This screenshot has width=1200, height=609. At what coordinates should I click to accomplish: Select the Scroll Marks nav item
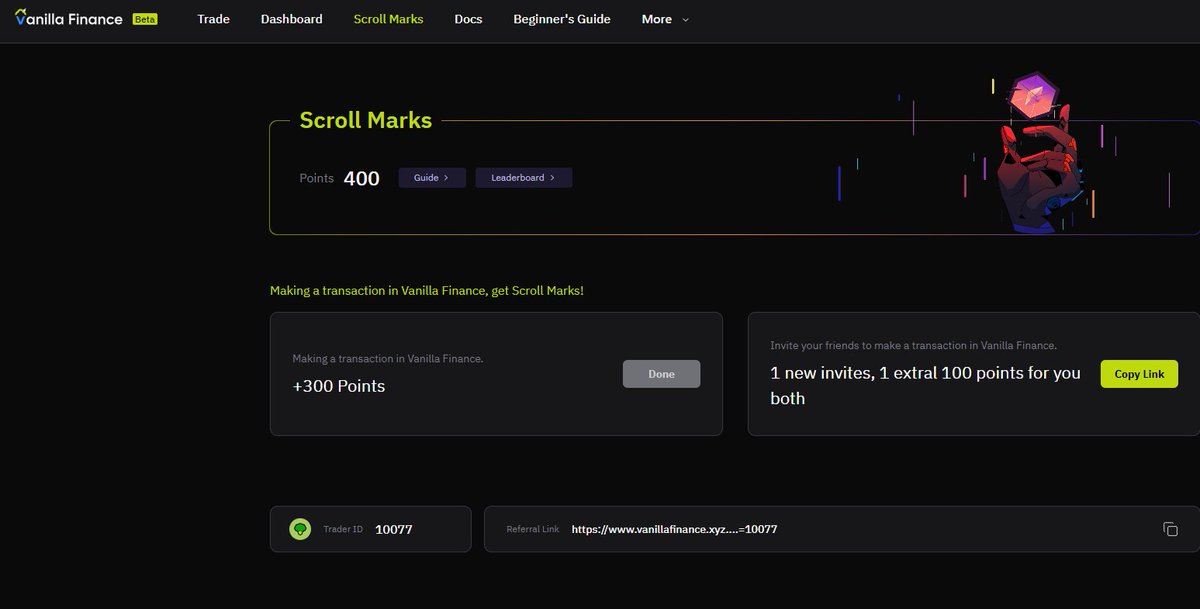388,19
